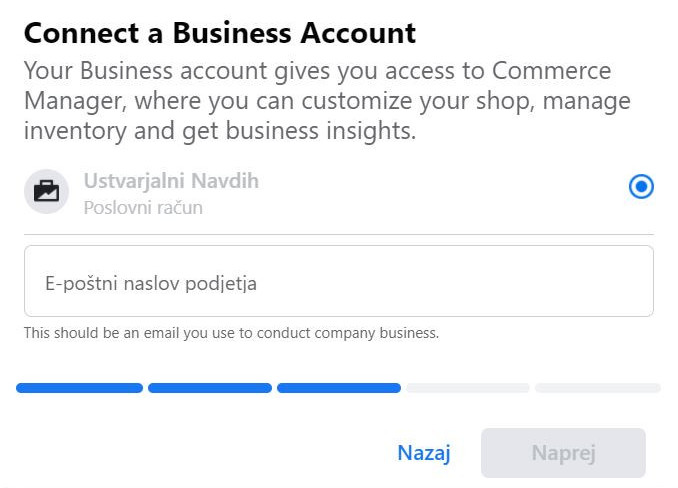Image resolution: width=678 pixels, height=488 pixels.
Task: Click the second blue progress segment
Action: point(210,388)
